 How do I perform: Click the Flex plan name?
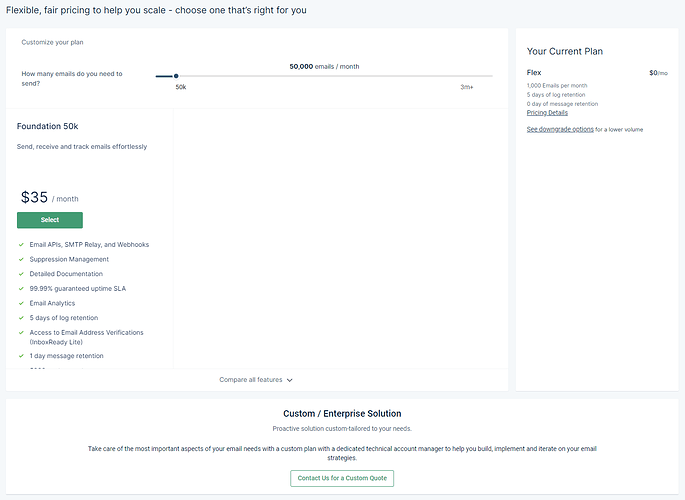pos(534,72)
